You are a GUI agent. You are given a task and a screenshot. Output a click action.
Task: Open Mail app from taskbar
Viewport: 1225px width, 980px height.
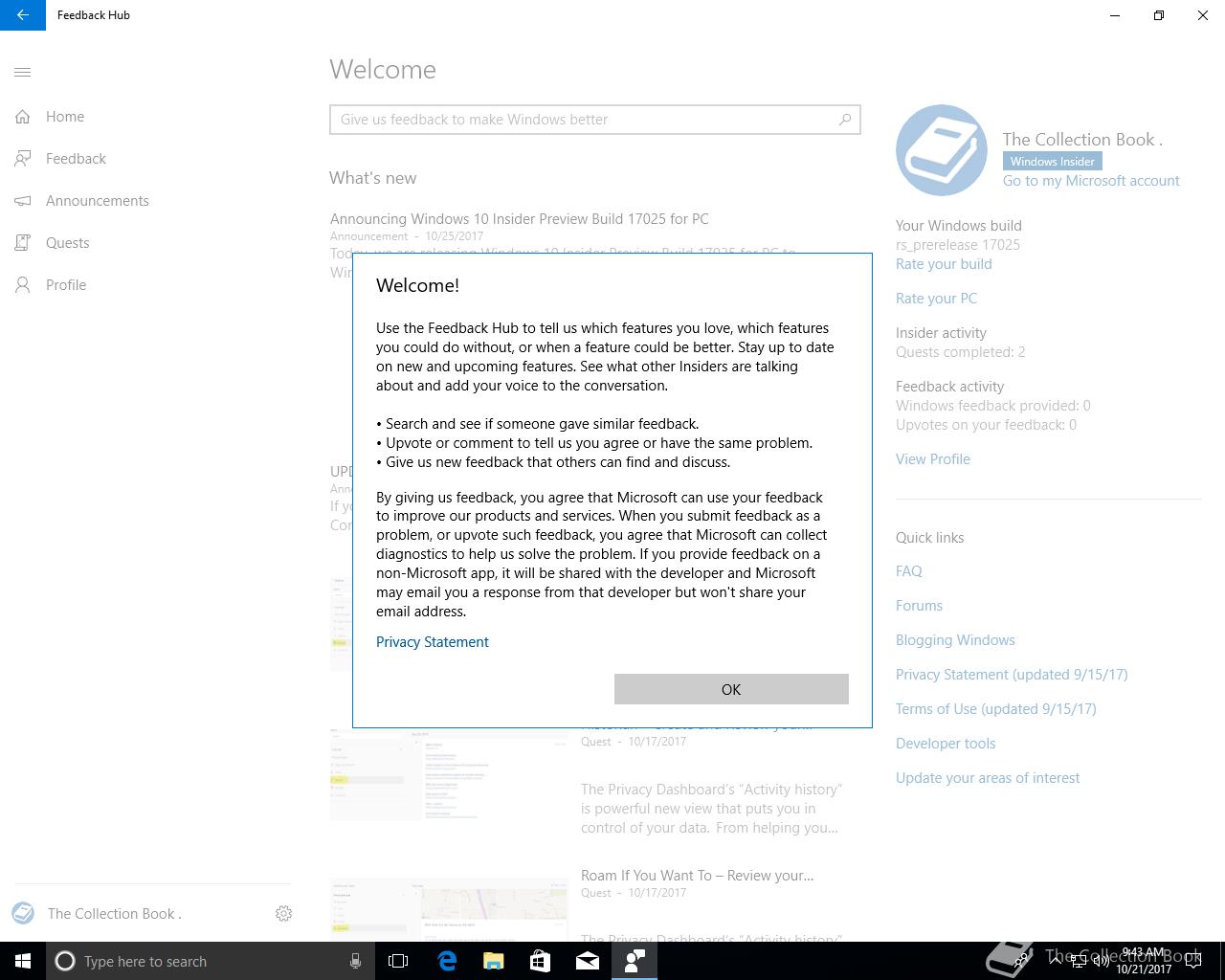point(588,961)
